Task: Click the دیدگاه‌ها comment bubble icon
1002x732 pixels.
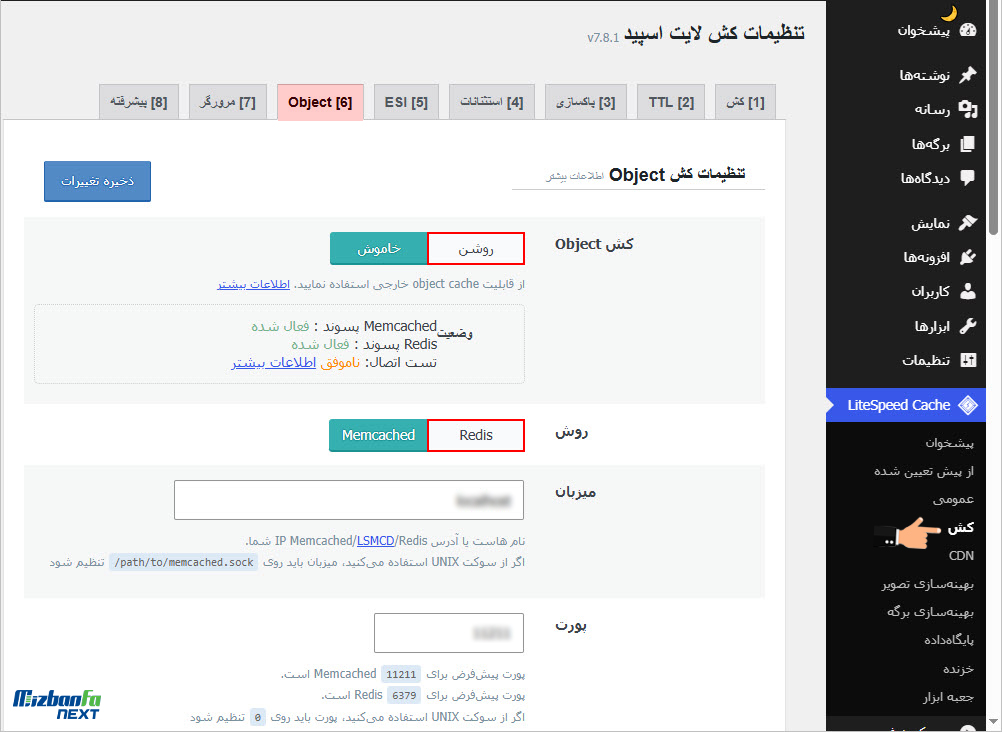Action: click(968, 178)
